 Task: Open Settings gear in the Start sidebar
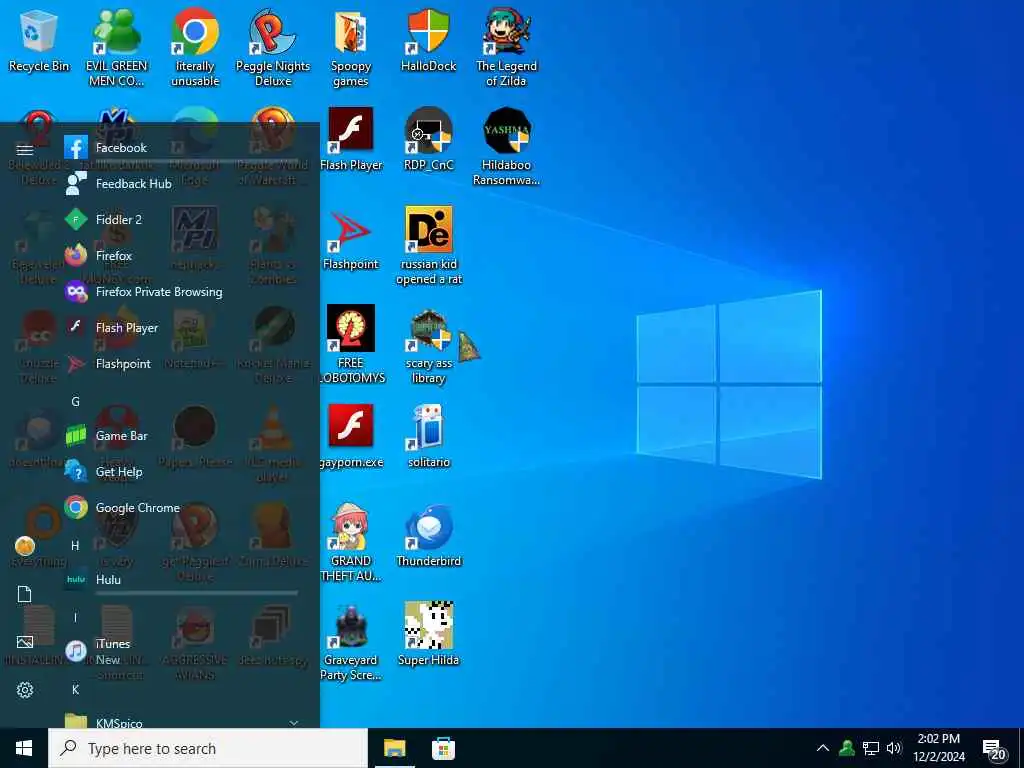pos(25,690)
